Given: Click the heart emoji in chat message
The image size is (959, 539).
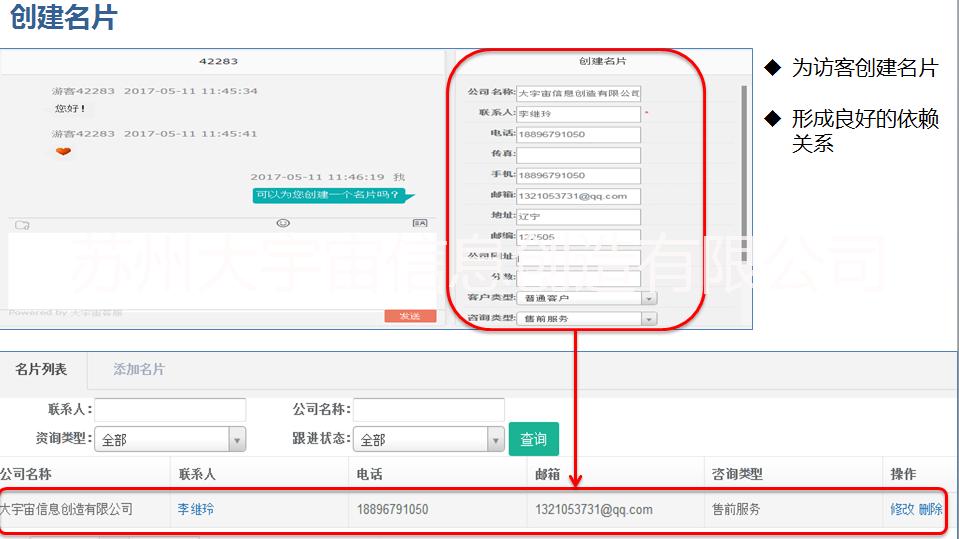Looking at the screenshot, I should point(63,152).
